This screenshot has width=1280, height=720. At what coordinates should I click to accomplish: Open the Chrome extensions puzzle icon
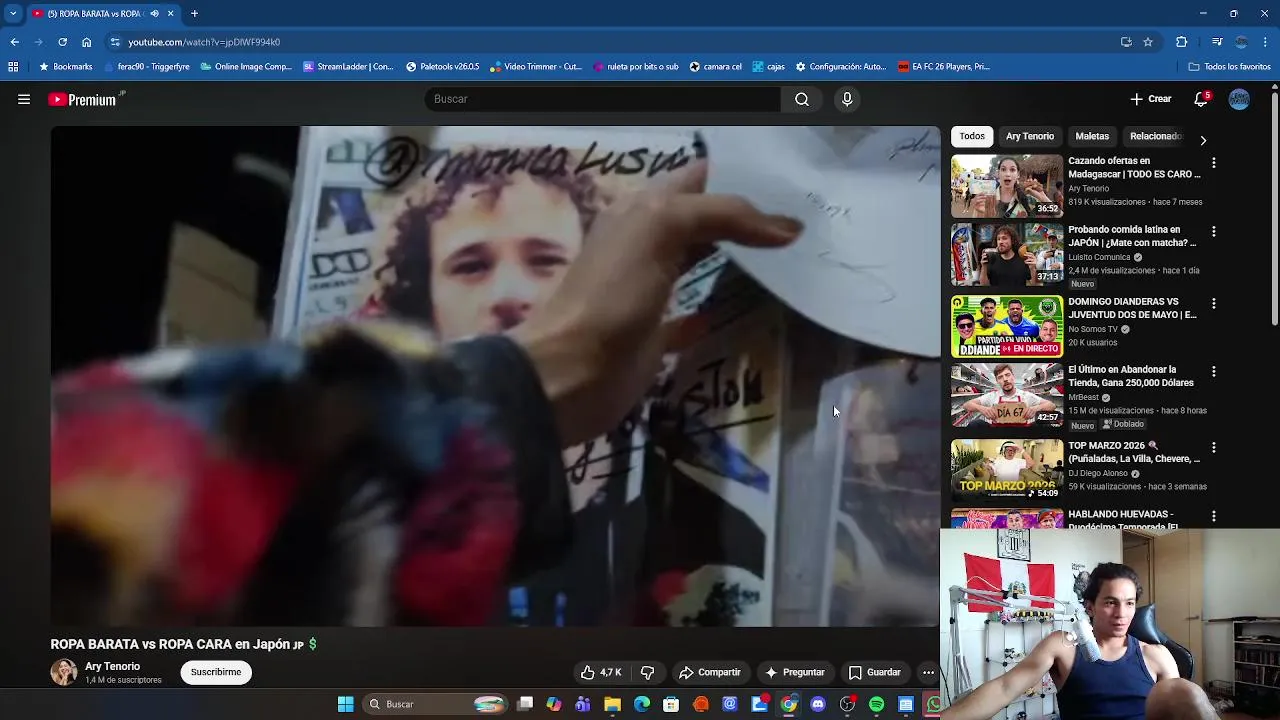[1181, 42]
